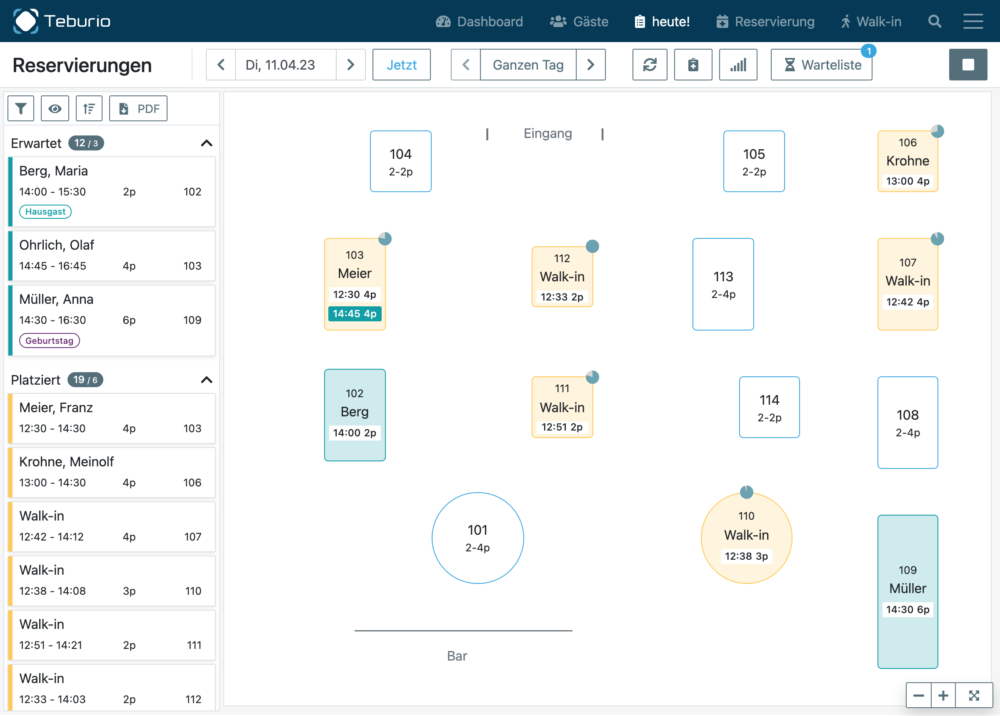Image resolution: width=1000 pixels, height=716 pixels.
Task: Open the bar chart statistics icon
Action: (738, 65)
